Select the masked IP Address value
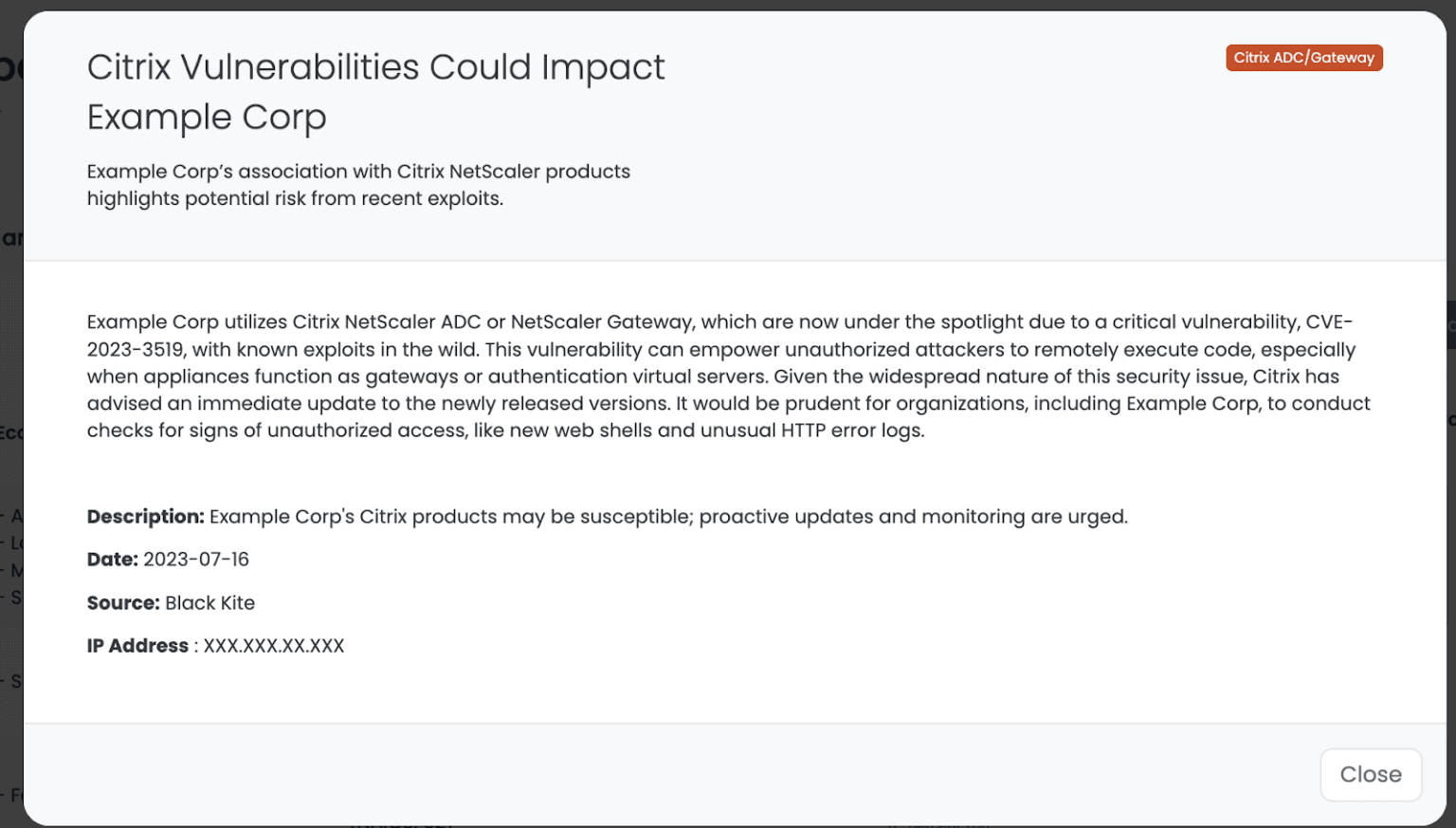Screen dimensions: 1456x828 271,646
